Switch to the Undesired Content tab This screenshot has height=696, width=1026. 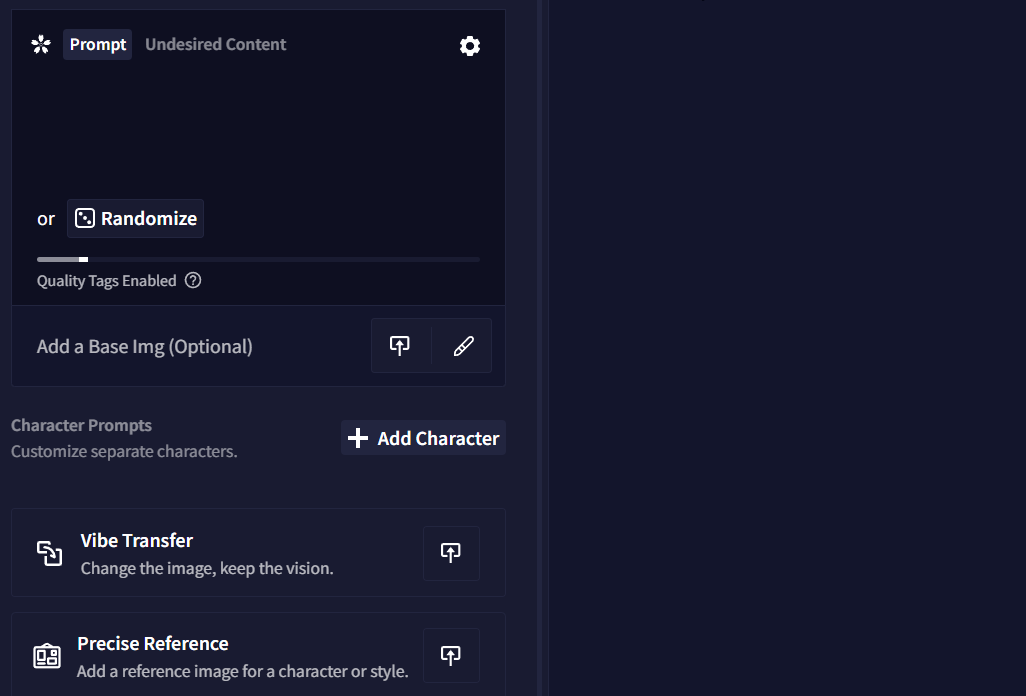click(x=215, y=44)
